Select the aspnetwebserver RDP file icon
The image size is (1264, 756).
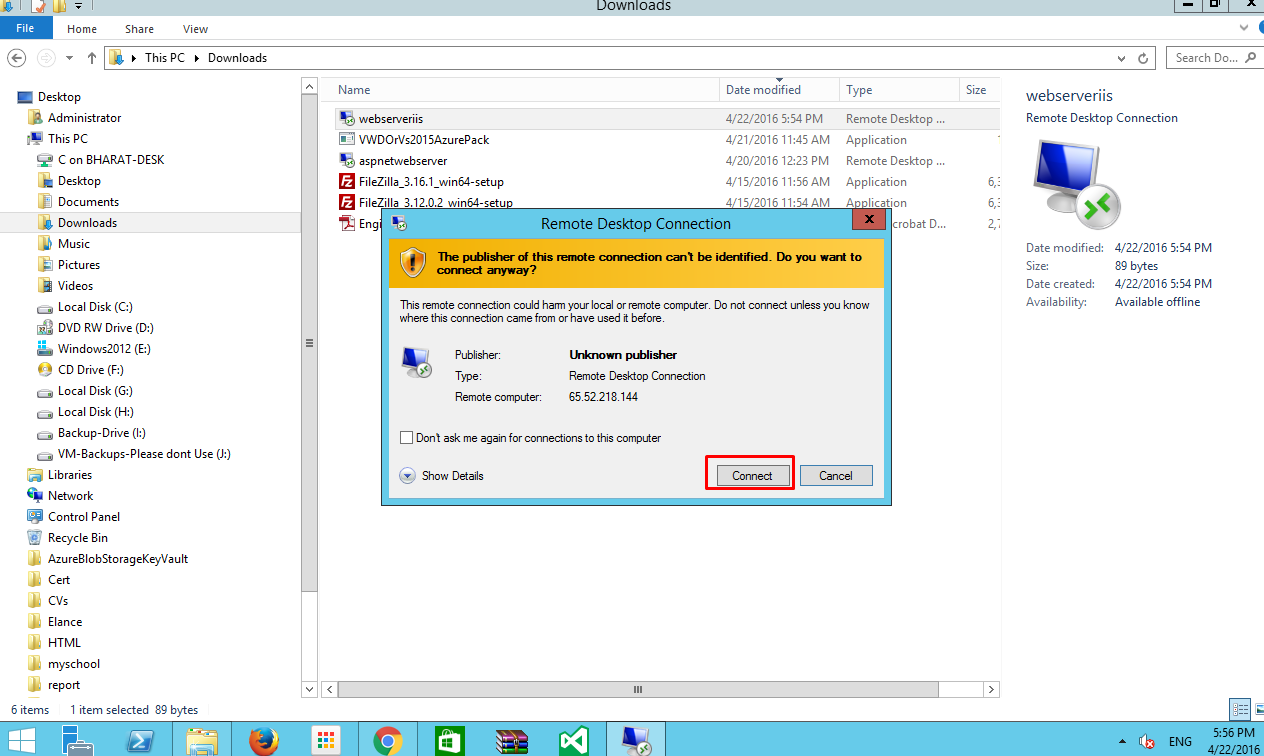coord(347,161)
